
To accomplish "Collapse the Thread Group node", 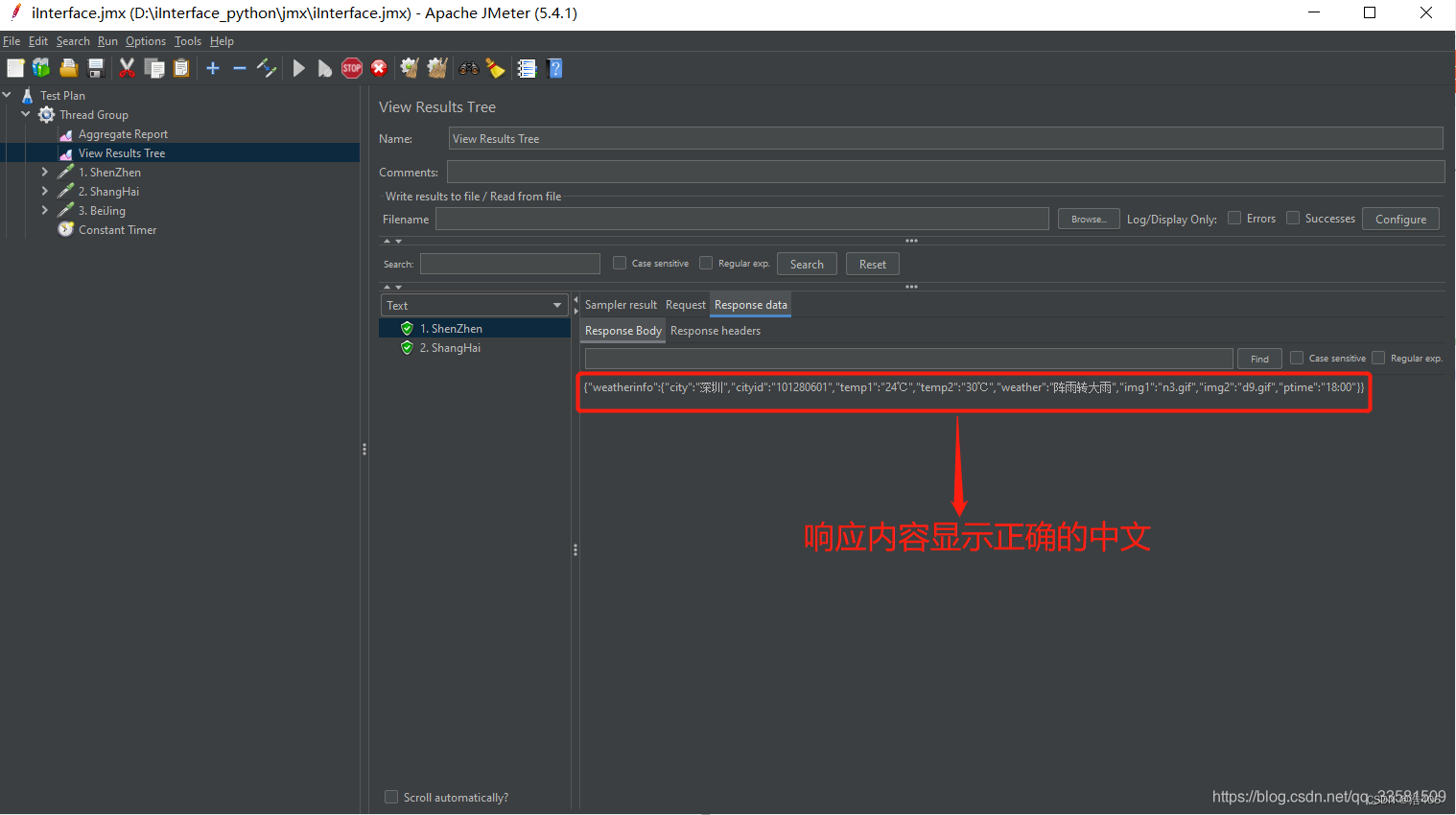I will tap(26, 114).
